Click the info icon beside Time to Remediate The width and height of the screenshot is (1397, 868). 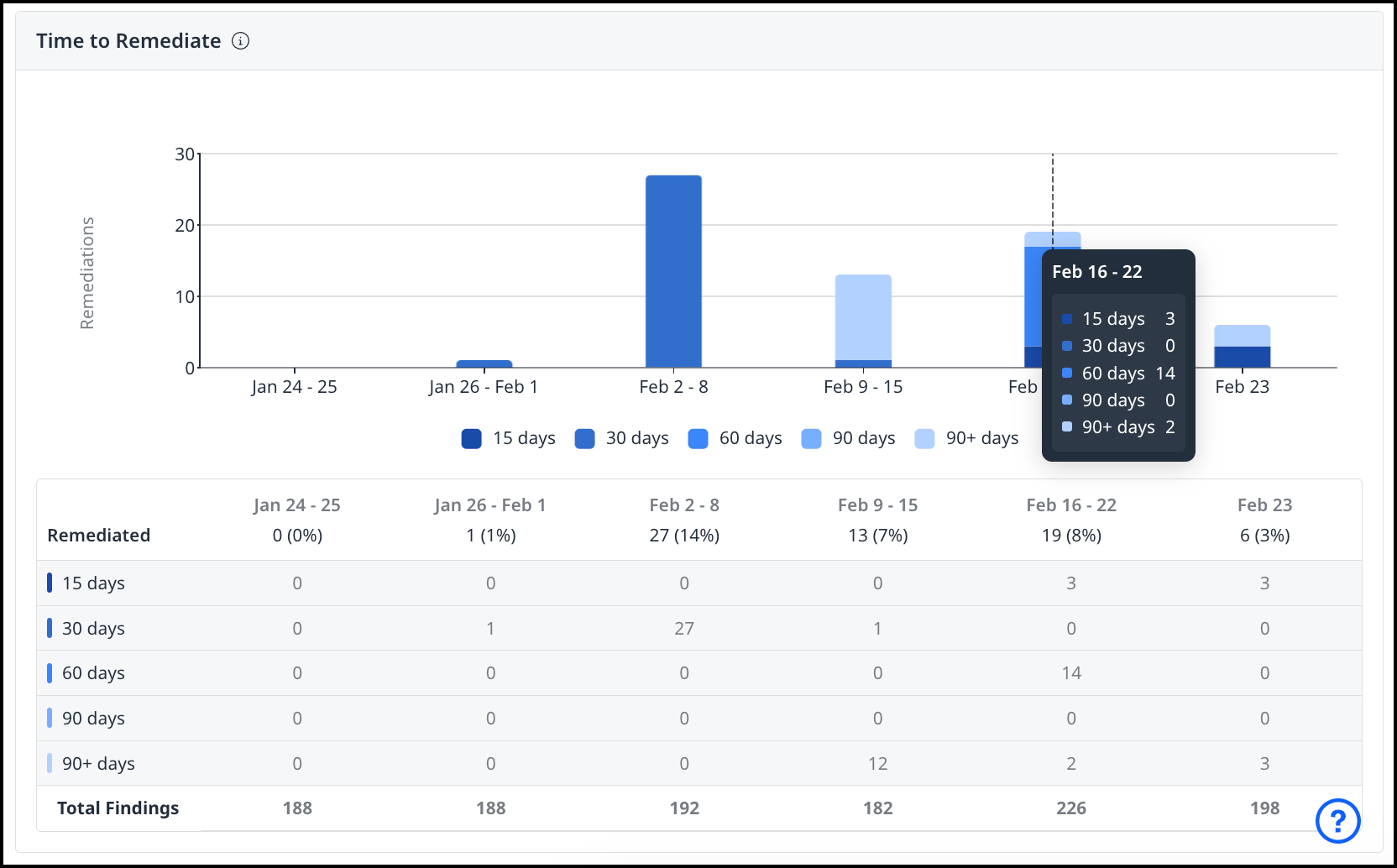tap(241, 41)
